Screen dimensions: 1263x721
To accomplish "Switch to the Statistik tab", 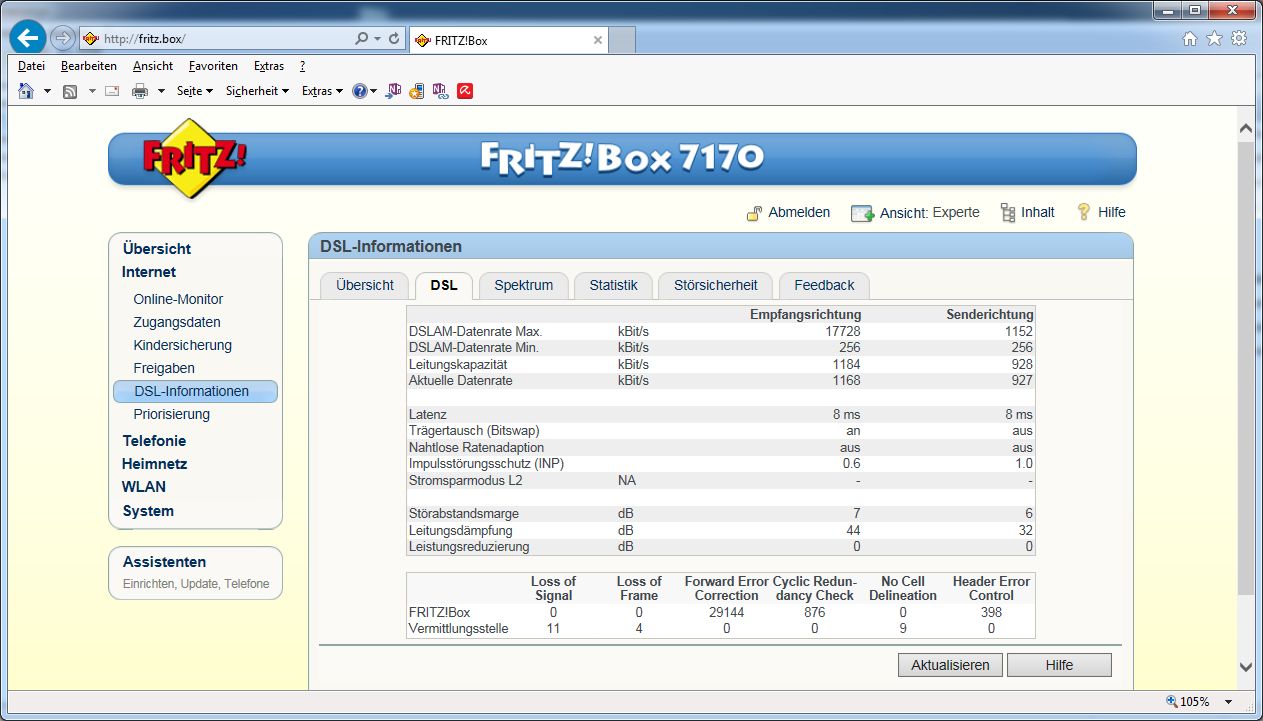I will click(613, 285).
